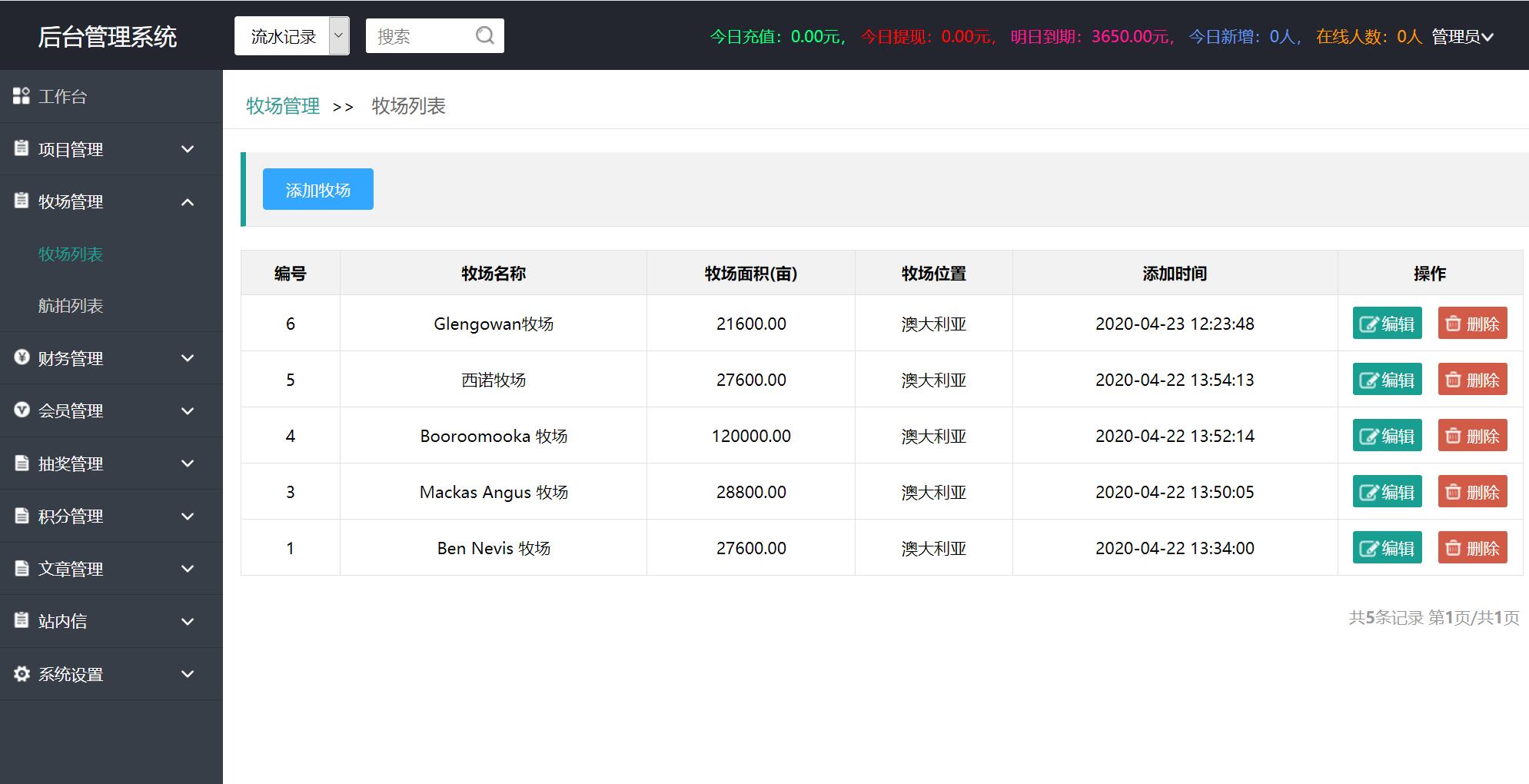Click the 系统设置 gear icon

pyautogui.click(x=21, y=674)
